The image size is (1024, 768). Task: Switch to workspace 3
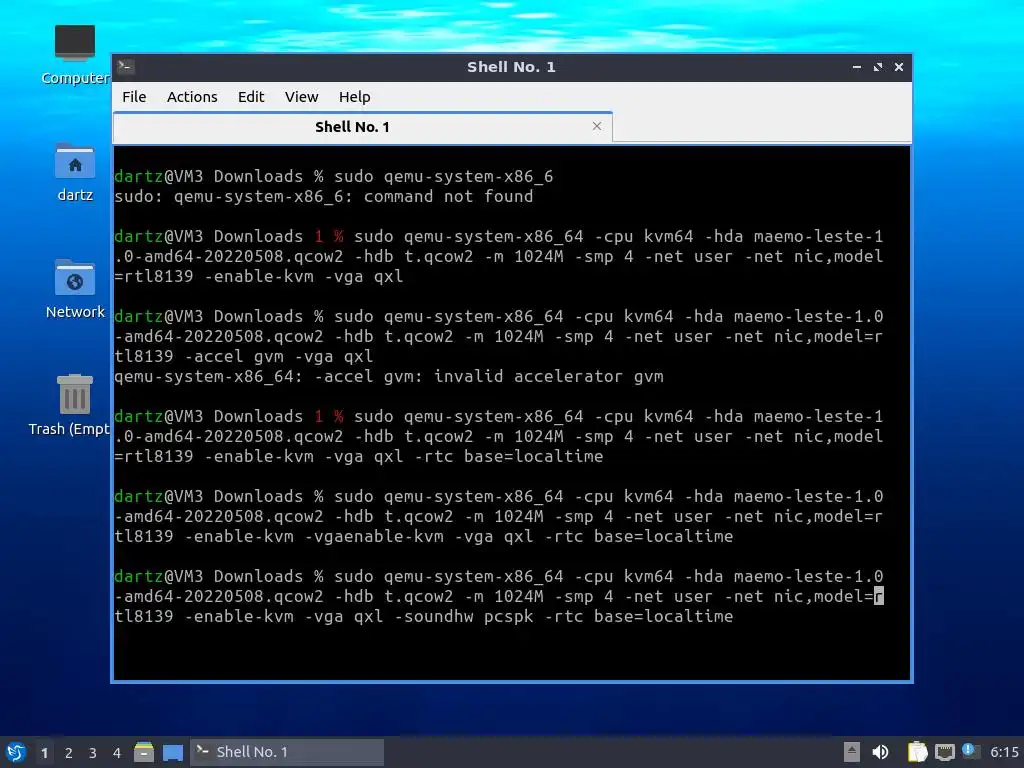pos(93,753)
